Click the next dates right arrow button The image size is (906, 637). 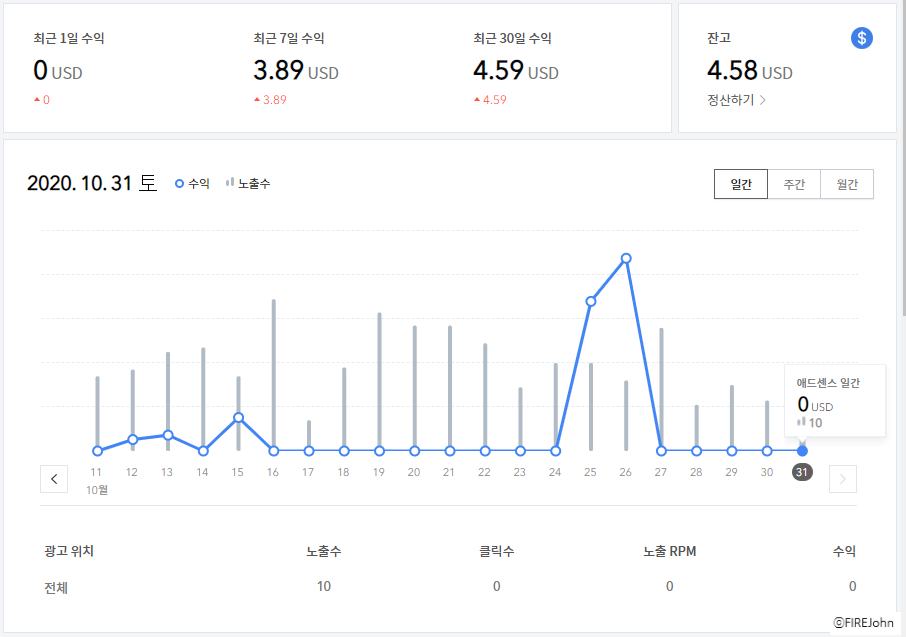(842, 479)
